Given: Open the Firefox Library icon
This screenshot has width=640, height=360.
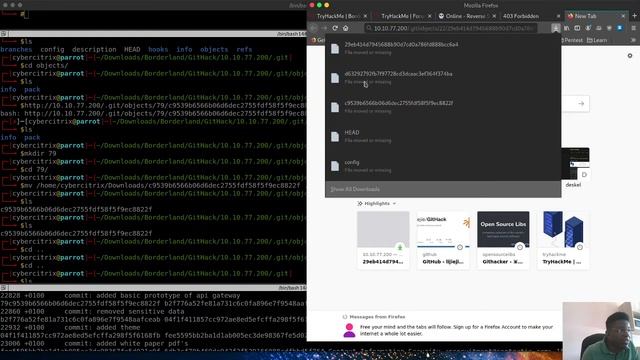Looking at the screenshot, I should coord(567,28).
